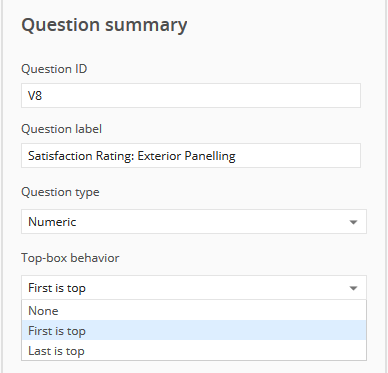The width and height of the screenshot is (388, 373).
Task: Click empty space right of Question label text
Action: (x=297, y=156)
